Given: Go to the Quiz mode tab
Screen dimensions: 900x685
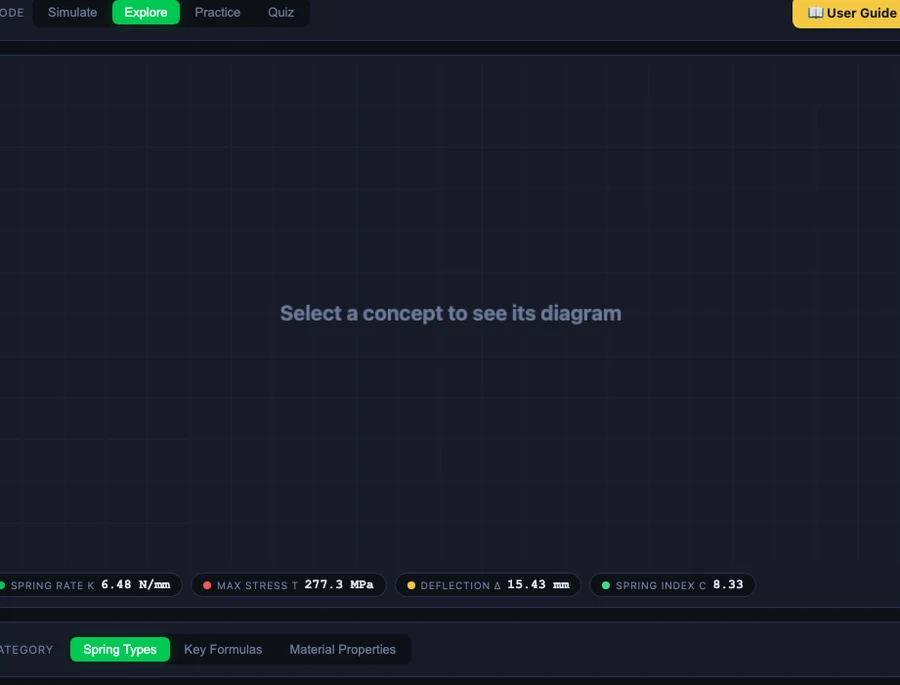Looking at the screenshot, I should click(281, 12).
